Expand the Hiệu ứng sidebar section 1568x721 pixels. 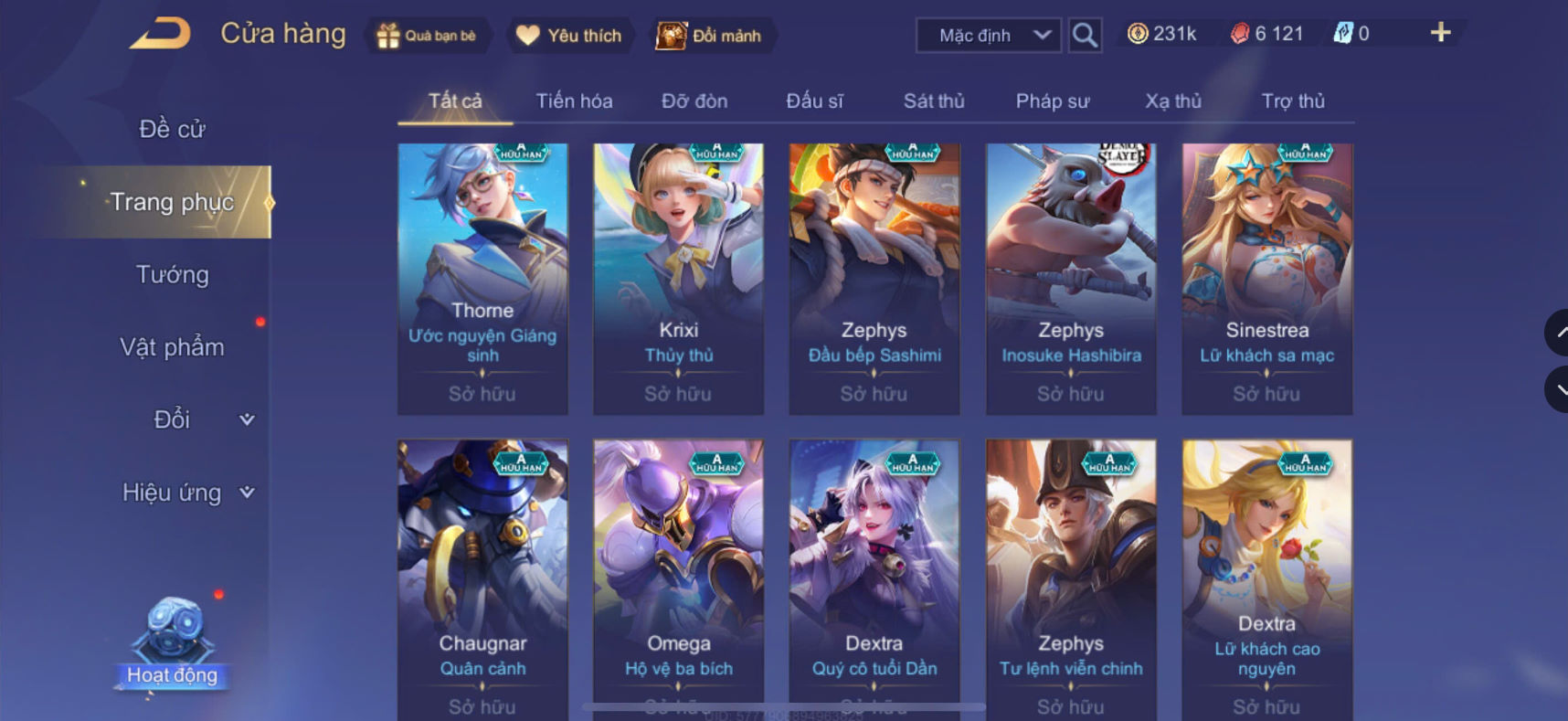tap(187, 493)
